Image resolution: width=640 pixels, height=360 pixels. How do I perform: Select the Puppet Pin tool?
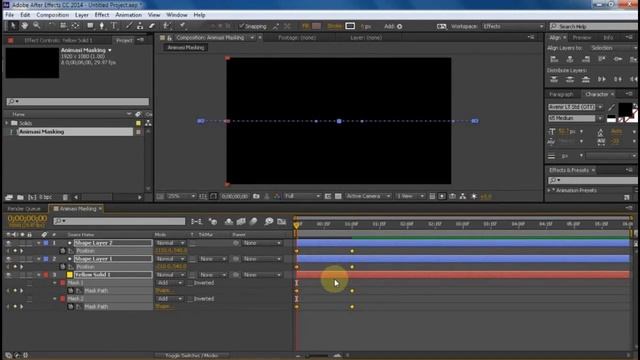tap(182, 26)
